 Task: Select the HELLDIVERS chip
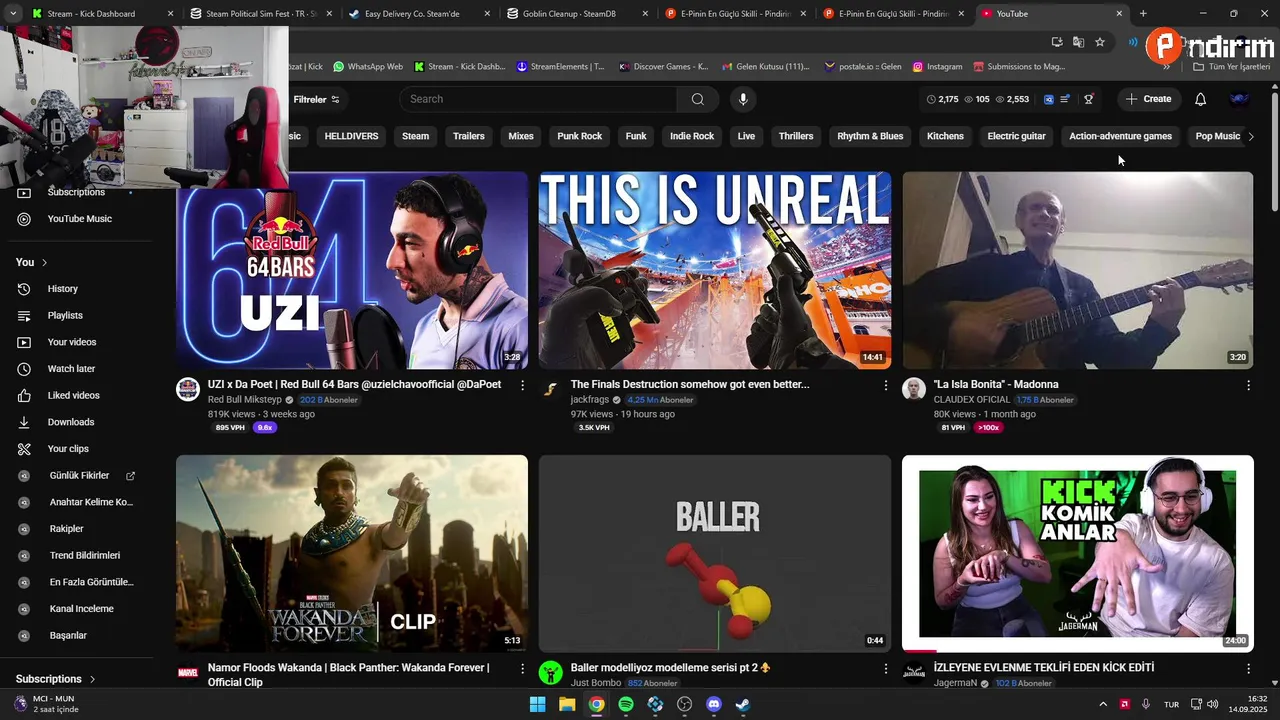(351, 136)
